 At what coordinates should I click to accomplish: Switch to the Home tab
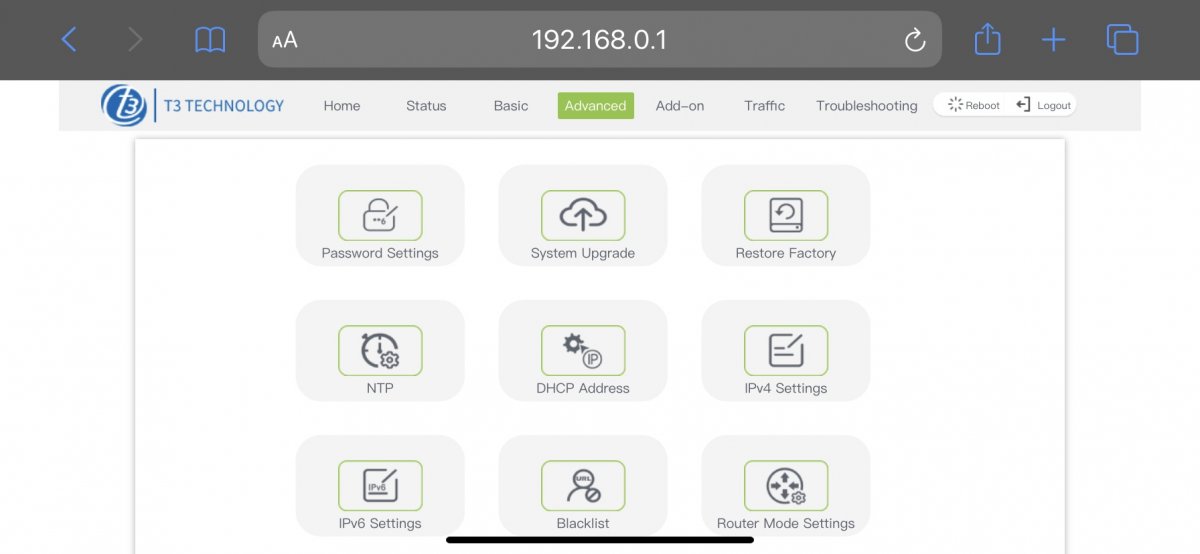tap(342, 106)
